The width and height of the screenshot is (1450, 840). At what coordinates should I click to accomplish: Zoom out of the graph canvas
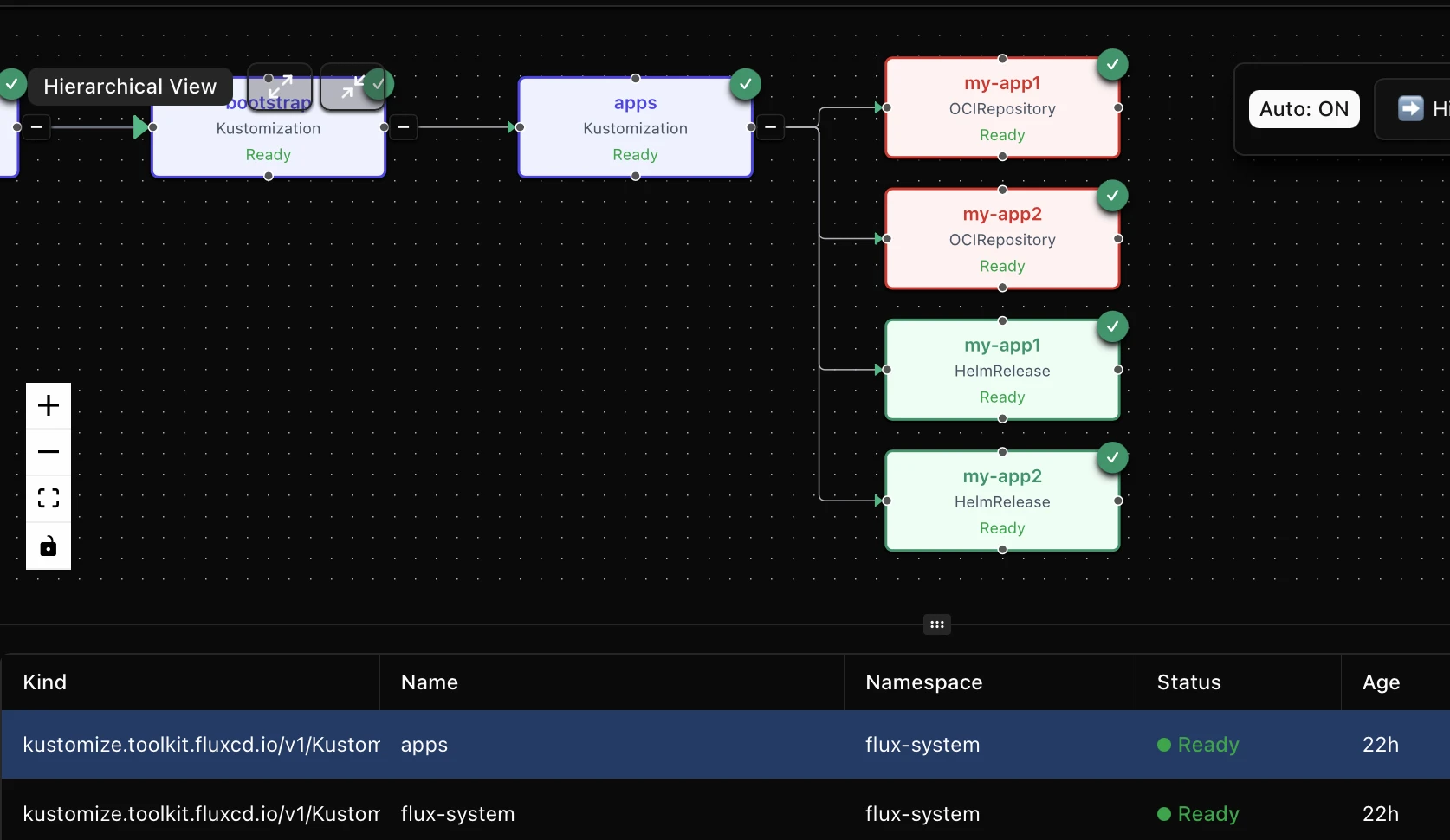click(x=48, y=451)
